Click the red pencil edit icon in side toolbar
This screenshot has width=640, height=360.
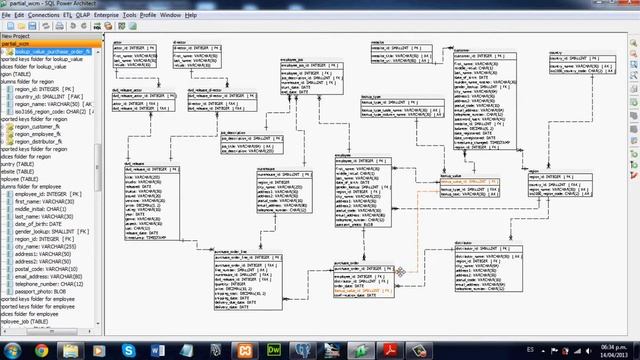point(634,176)
